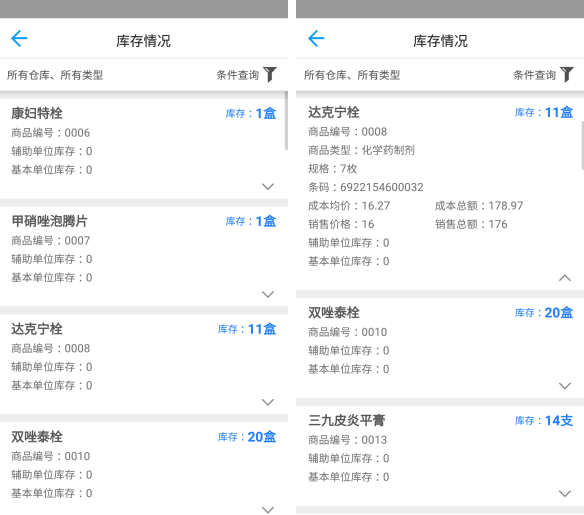The height and width of the screenshot is (515, 584).
Task: Tap 条件查询 on the left screen
Action: point(238,75)
